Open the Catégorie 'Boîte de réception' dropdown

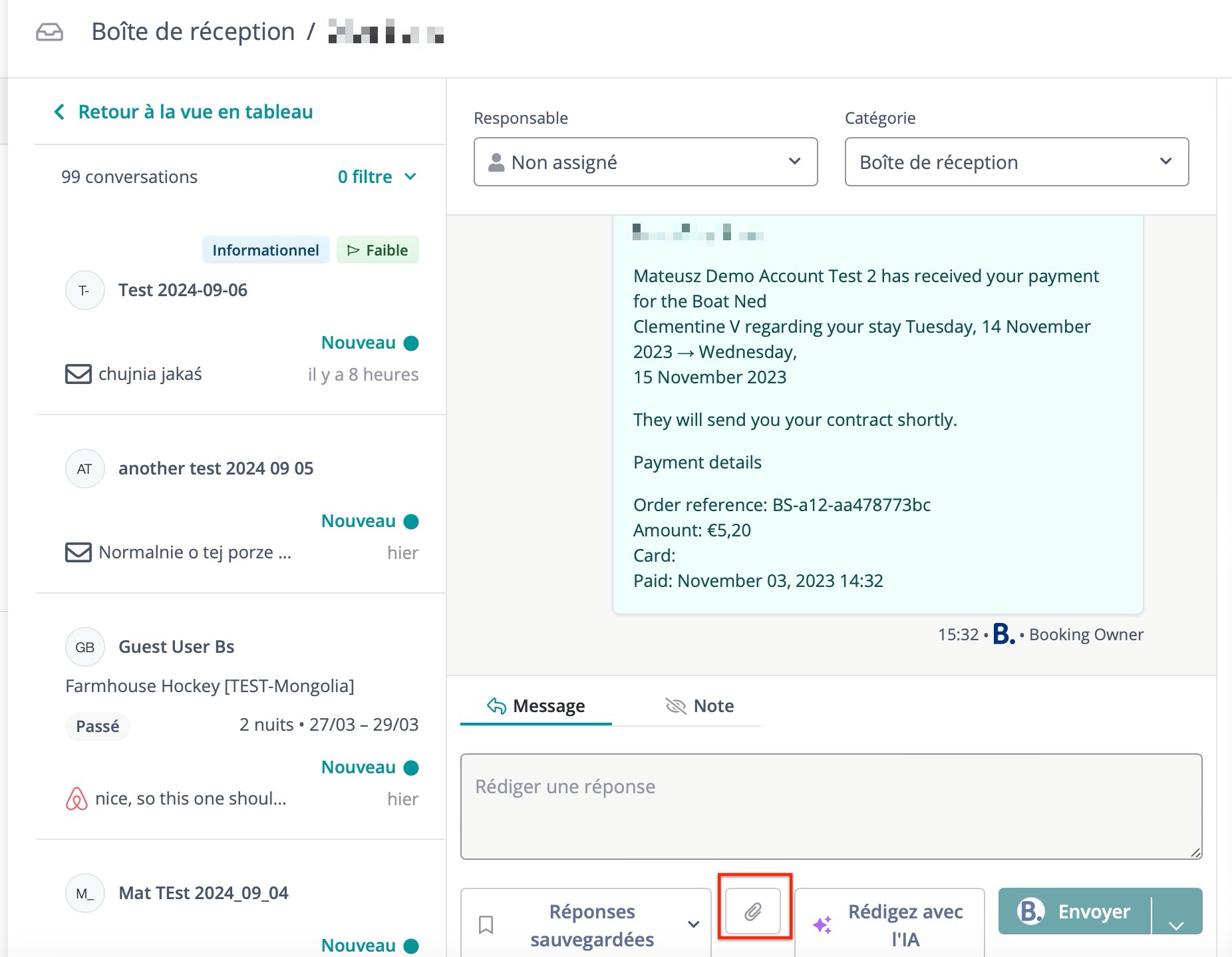(1016, 162)
